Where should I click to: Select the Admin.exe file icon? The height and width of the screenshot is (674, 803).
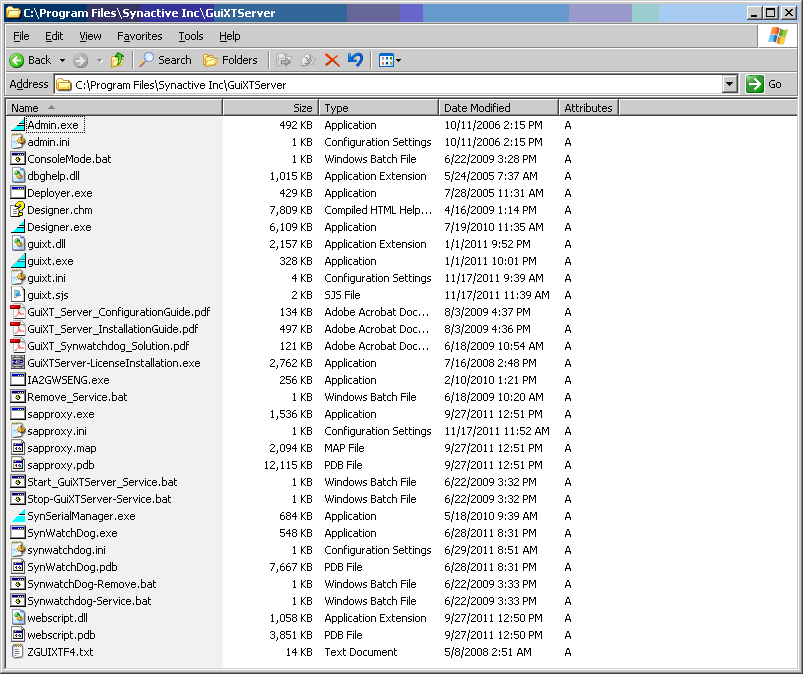[x=18, y=125]
